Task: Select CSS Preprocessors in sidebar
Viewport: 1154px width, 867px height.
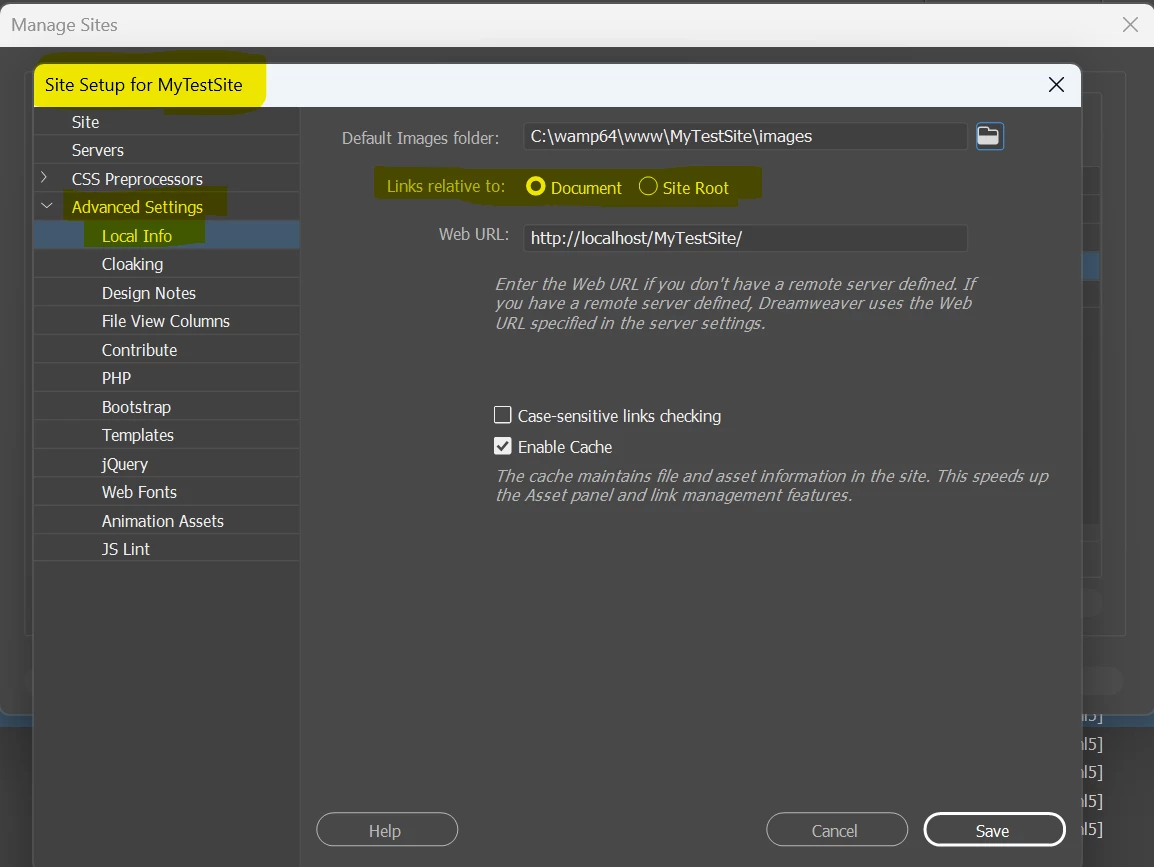Action: pos(137,179)
